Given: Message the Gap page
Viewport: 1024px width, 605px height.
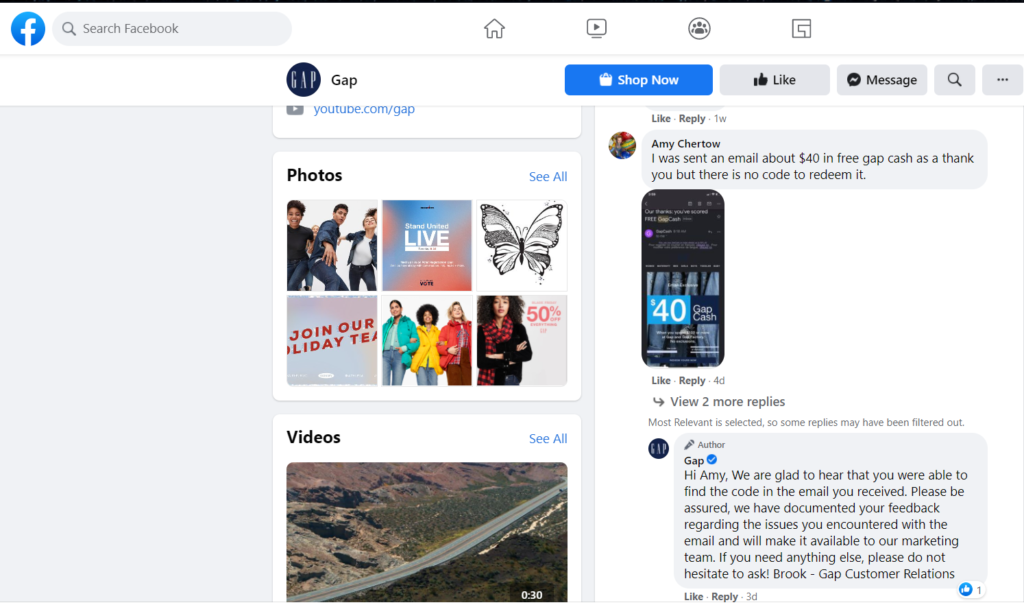Looking at the screenshot, I should coord(882,80).
